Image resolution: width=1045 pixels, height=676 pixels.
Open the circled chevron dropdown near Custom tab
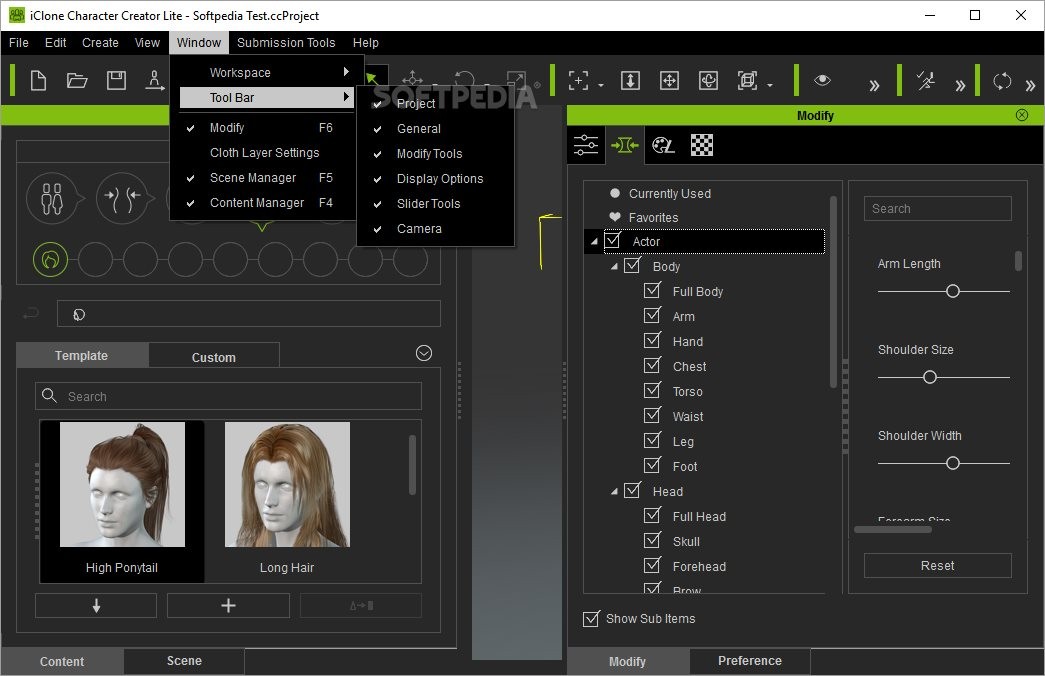(424, 353)
